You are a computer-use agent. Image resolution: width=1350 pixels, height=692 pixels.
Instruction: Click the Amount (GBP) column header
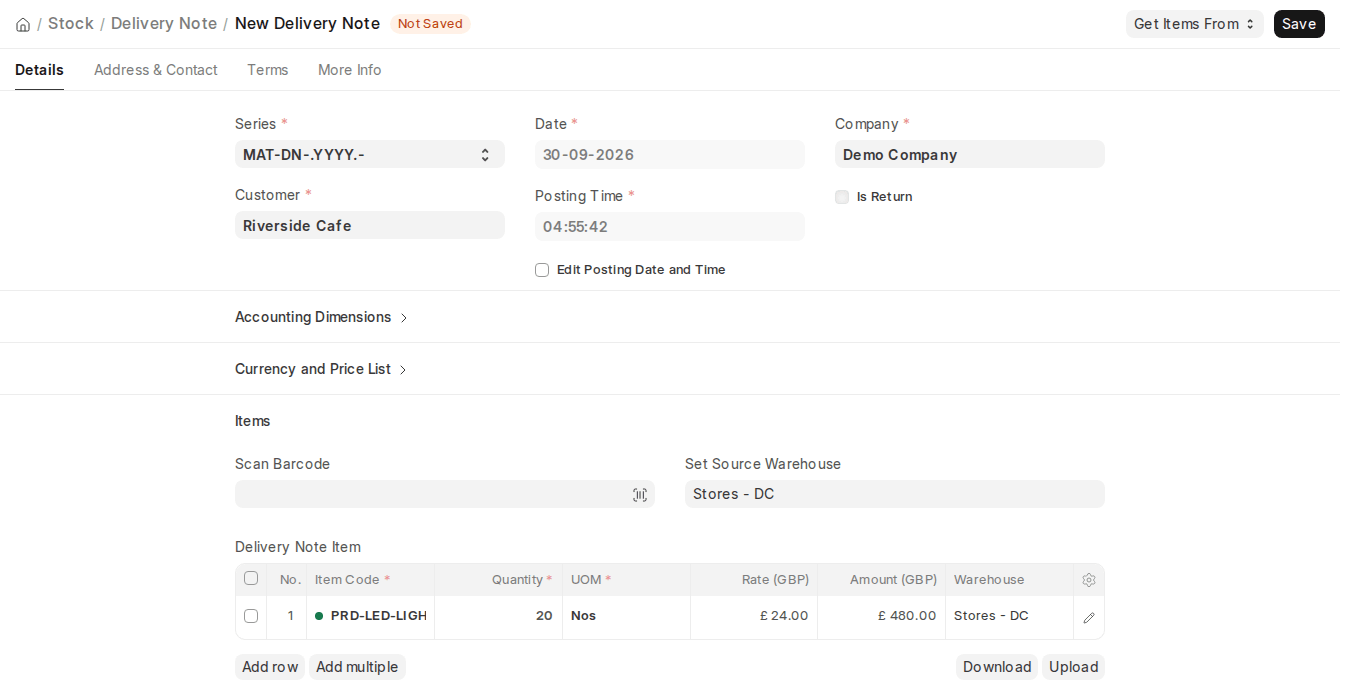point(882,580)
